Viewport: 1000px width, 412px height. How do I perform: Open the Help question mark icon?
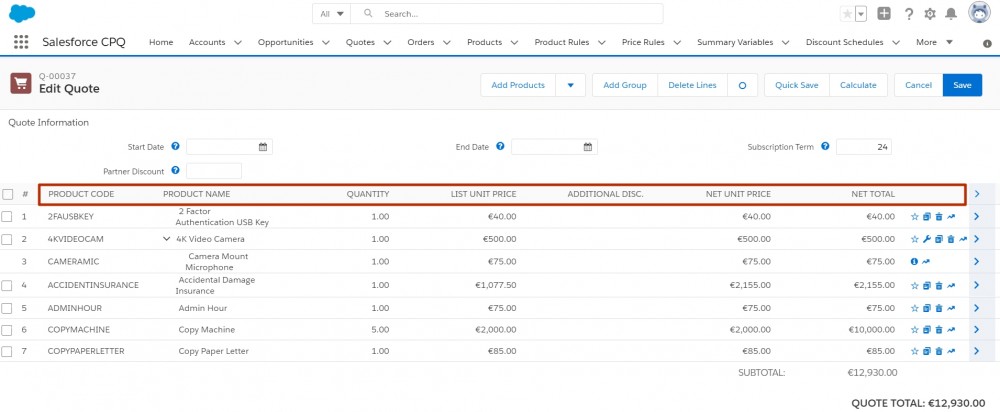(909, 14)
